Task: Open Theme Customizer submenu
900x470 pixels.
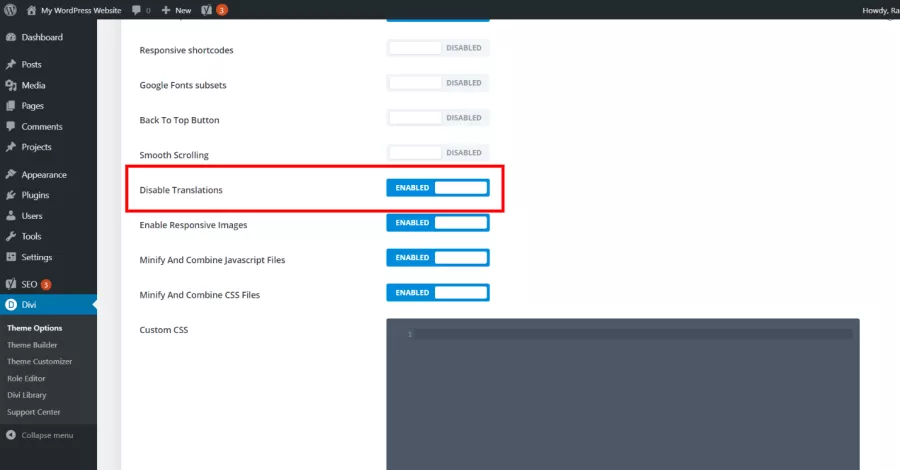Action: [x=40, y=362]
